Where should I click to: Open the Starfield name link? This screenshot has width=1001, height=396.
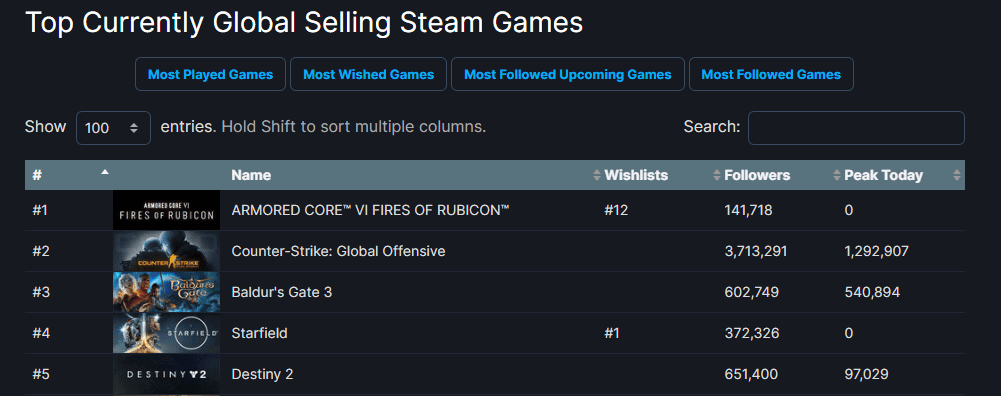pos(259,333)
